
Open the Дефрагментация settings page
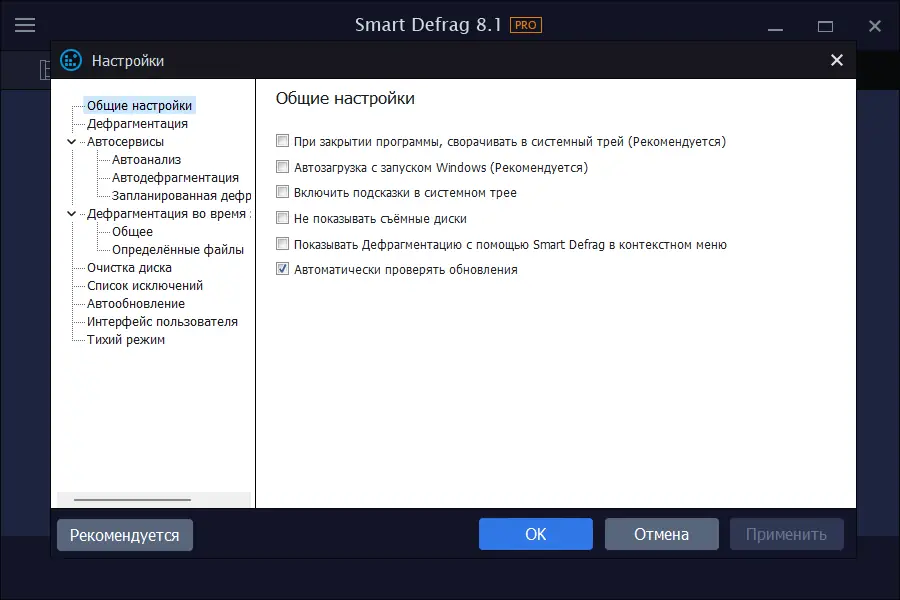pyautogui.click(x=137, y=123)
